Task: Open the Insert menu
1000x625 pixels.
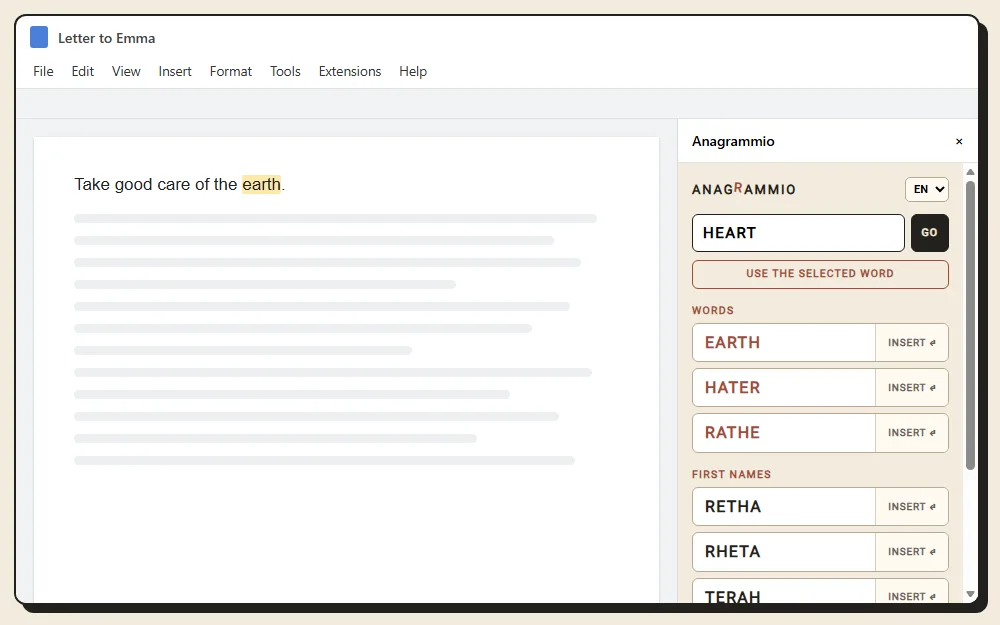Action: click(x=175, y=71)
